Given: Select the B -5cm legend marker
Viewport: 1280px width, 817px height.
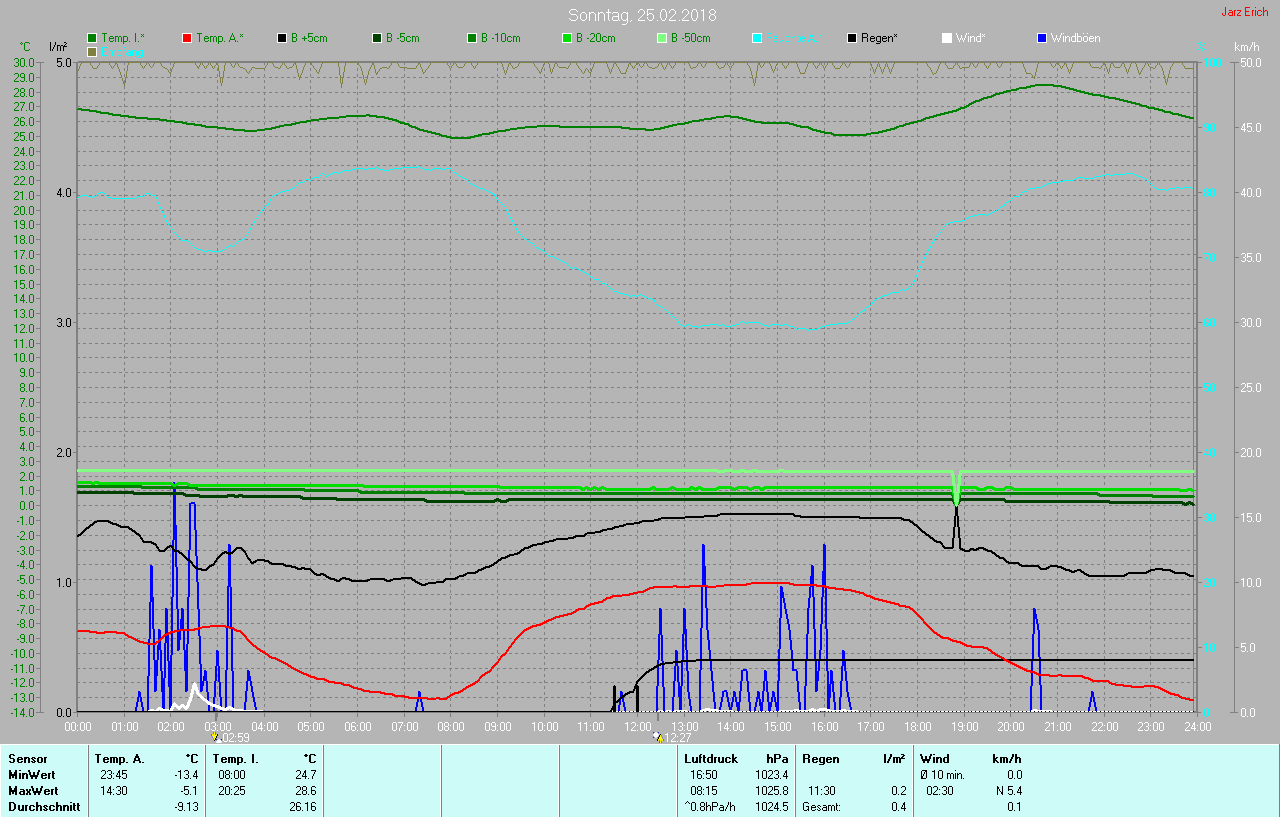Looking at the screenshot, I should point(377,38).
